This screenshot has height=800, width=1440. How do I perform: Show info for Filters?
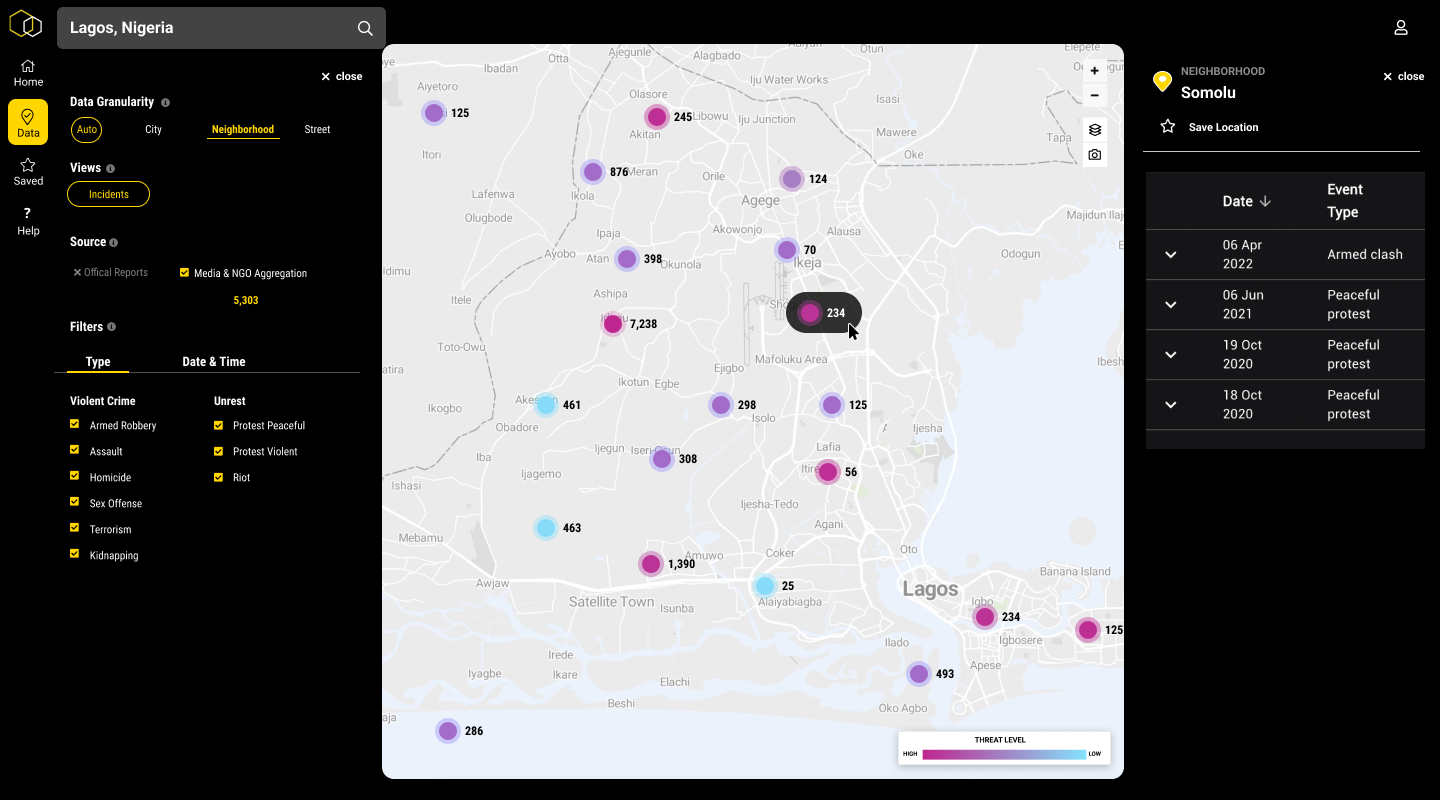click(111, 327)
